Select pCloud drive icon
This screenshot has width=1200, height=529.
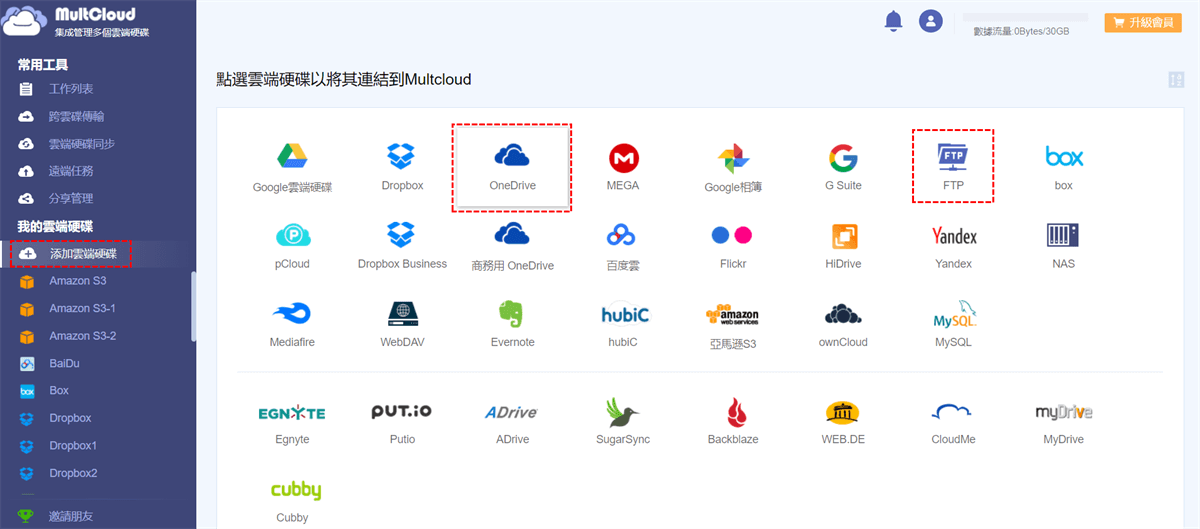coord(292,235)
